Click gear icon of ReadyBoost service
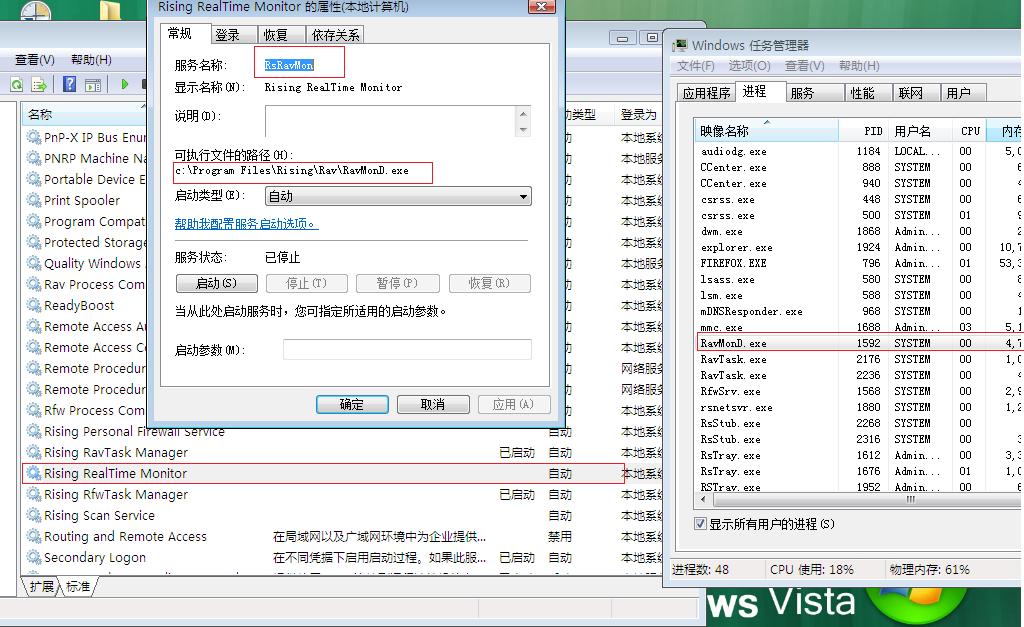Viewport: 1024px width, 627px height. tap(34, 305)
